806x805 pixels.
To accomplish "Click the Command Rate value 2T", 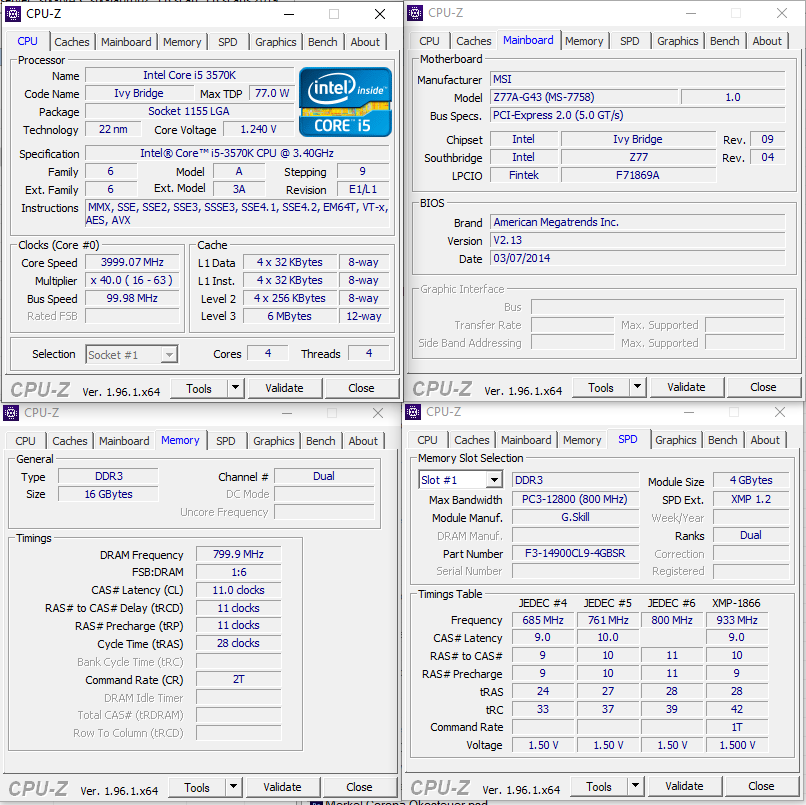I will tap(239, 680).
